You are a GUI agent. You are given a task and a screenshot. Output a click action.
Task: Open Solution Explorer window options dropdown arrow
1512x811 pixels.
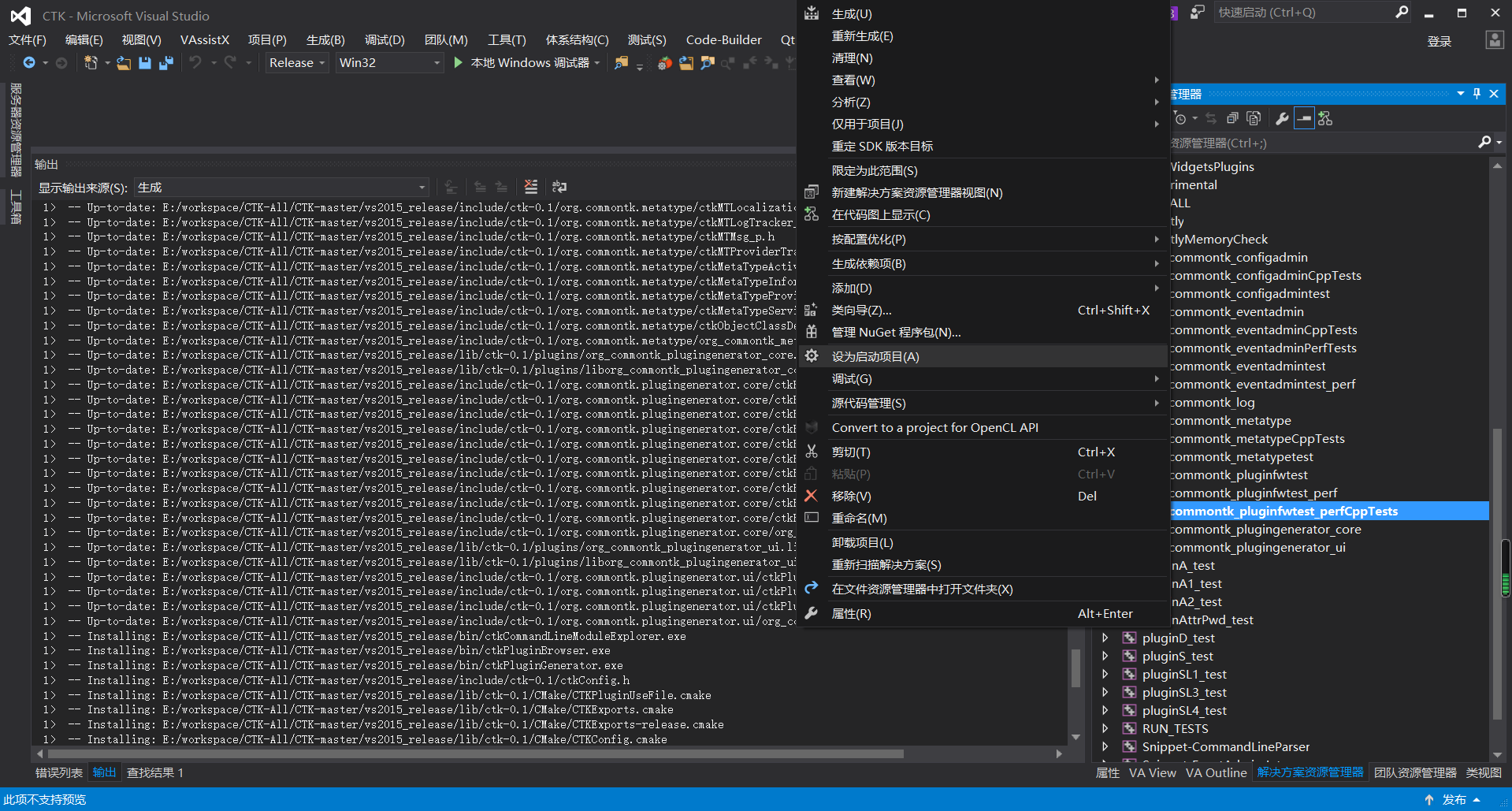click(x=1461, y=94)
